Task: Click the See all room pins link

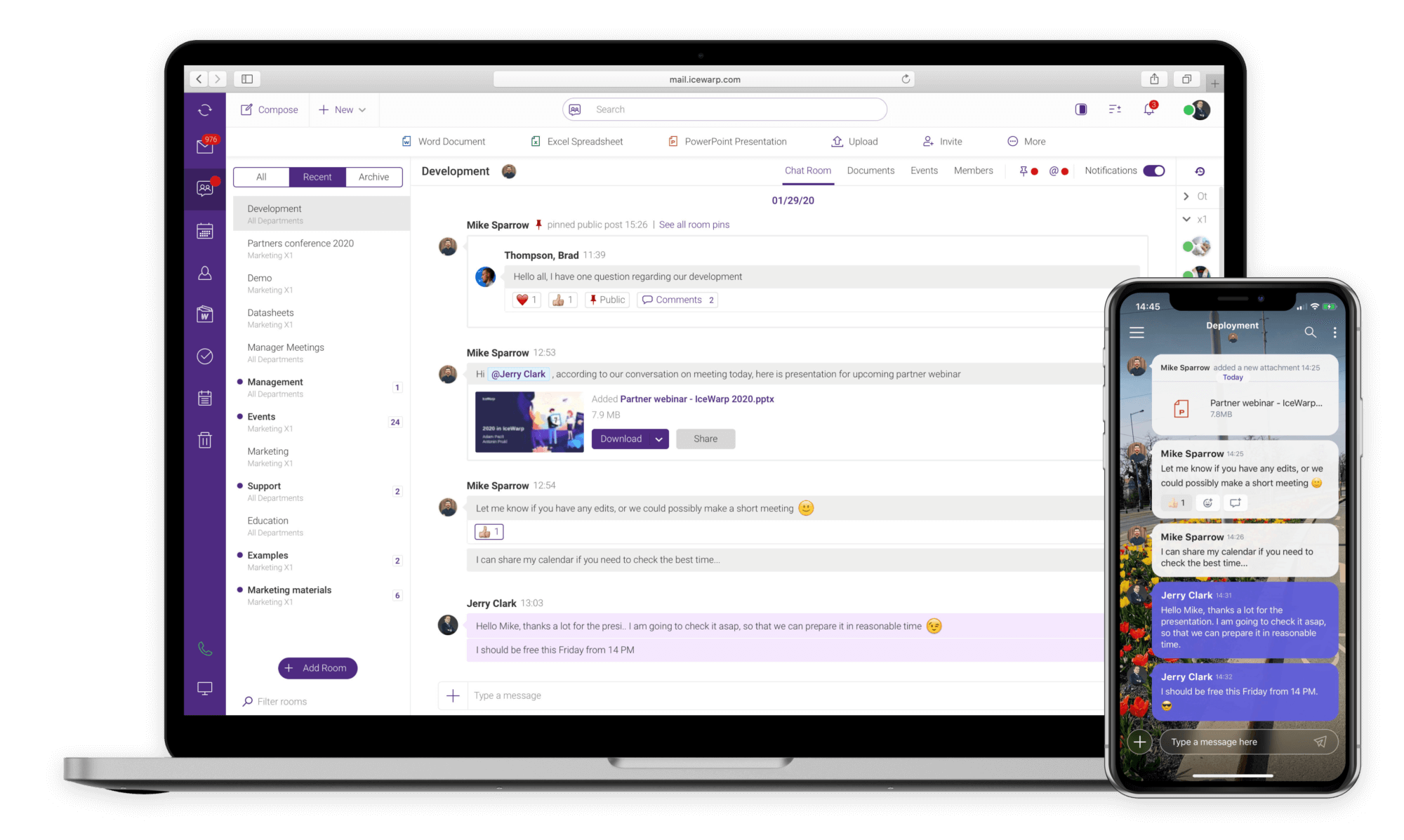Action: (694, 224)
